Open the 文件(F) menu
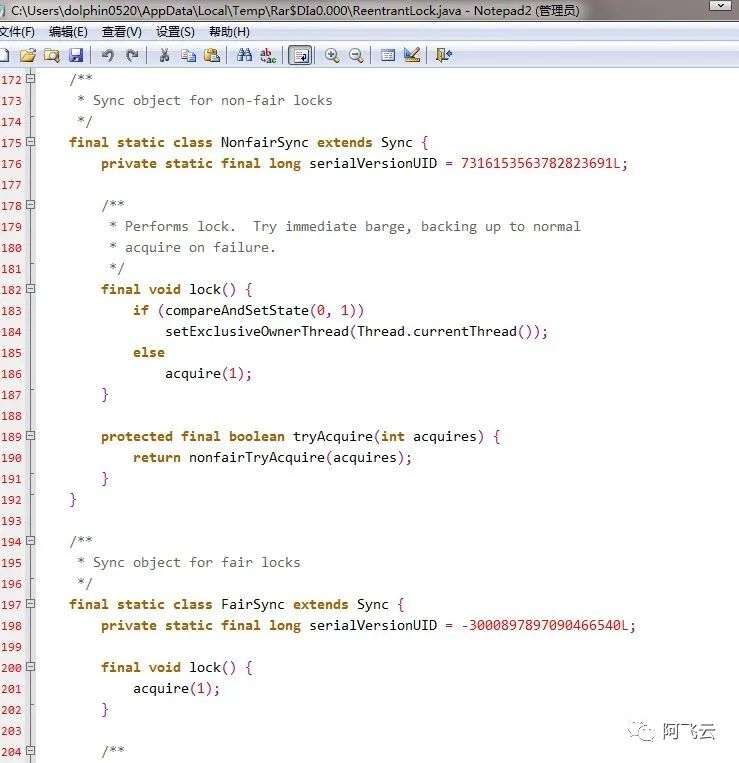The width and height of the screenshot is (739, 763). 18,32
